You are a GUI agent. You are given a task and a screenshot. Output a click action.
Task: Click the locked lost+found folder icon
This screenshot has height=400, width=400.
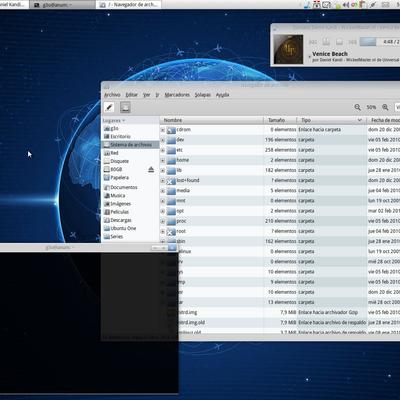tap(171, 181)
